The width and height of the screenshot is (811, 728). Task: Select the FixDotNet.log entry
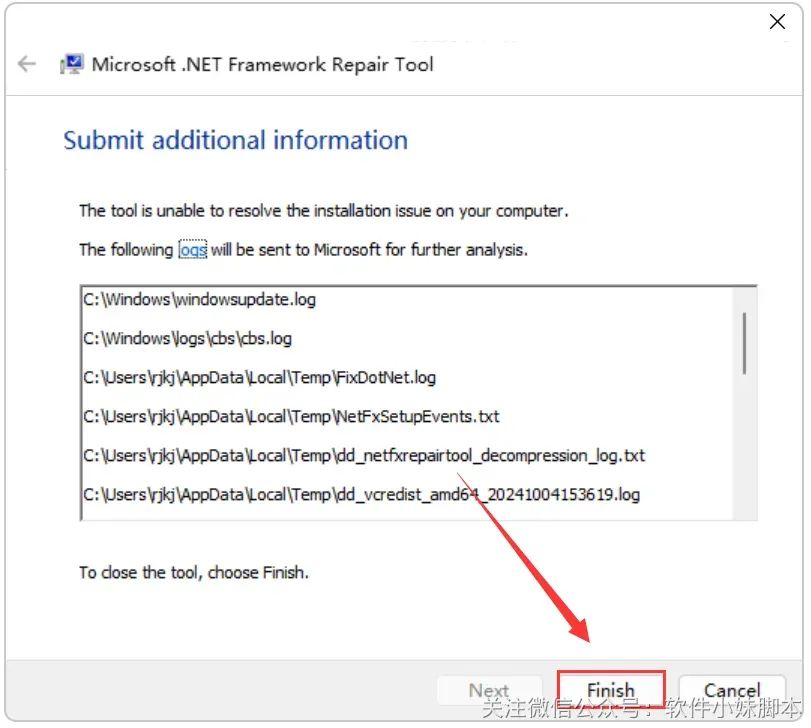pyautogui.click(x=259, y=377)
